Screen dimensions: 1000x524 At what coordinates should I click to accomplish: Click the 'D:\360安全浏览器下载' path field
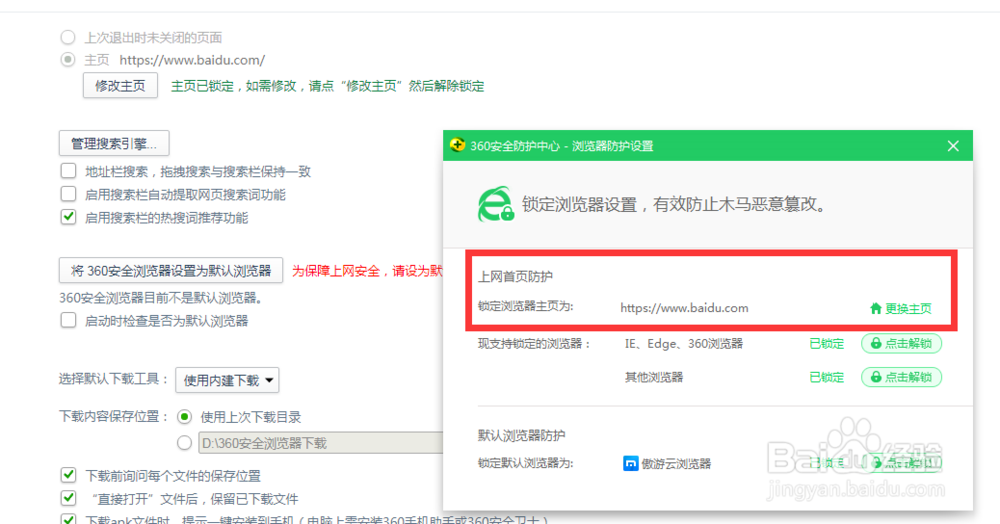pyautogui.click(x=321, y=442)
